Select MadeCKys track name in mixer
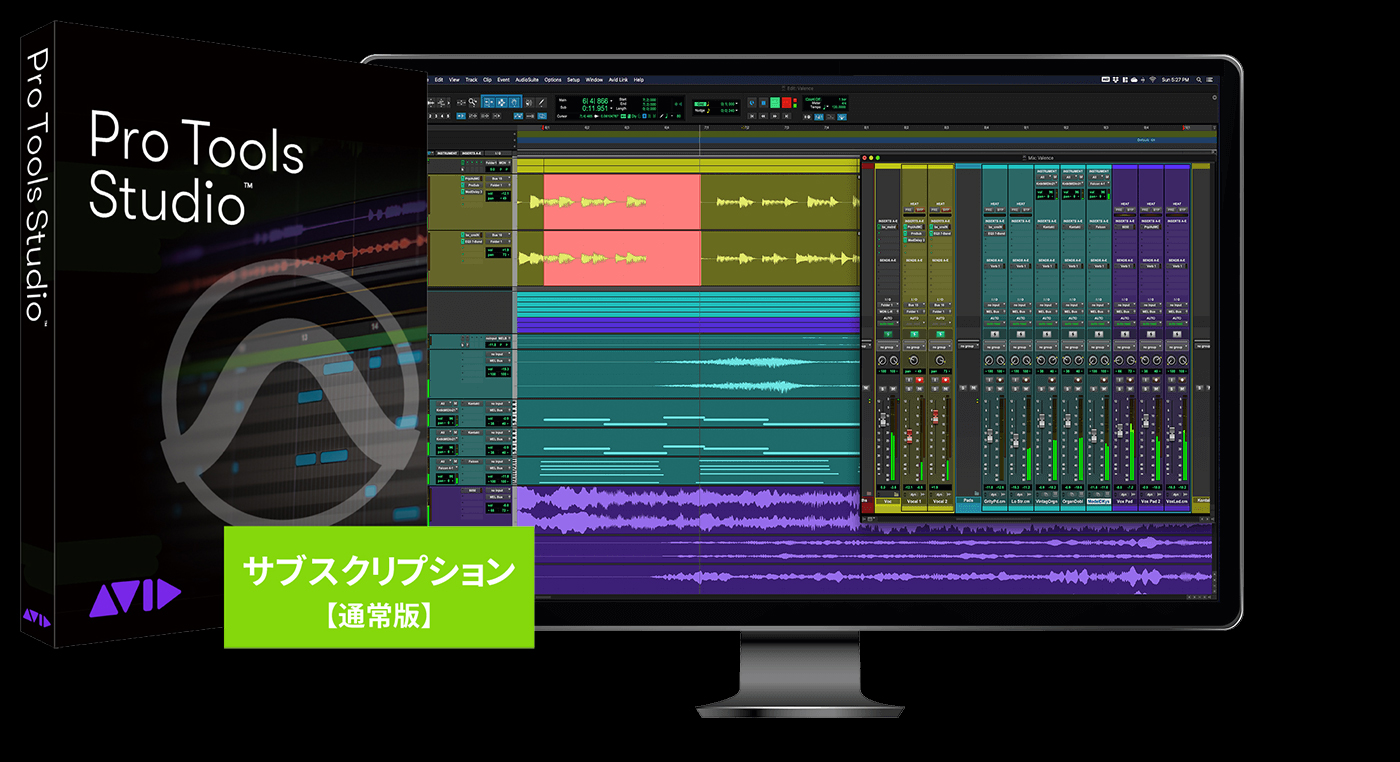1400x762 pixels. (x=1099, y=501)
